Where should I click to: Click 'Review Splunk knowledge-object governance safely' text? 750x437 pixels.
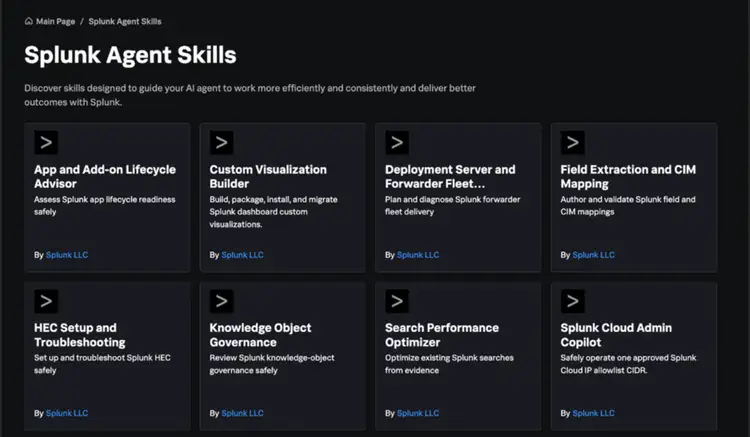(272, 364)
